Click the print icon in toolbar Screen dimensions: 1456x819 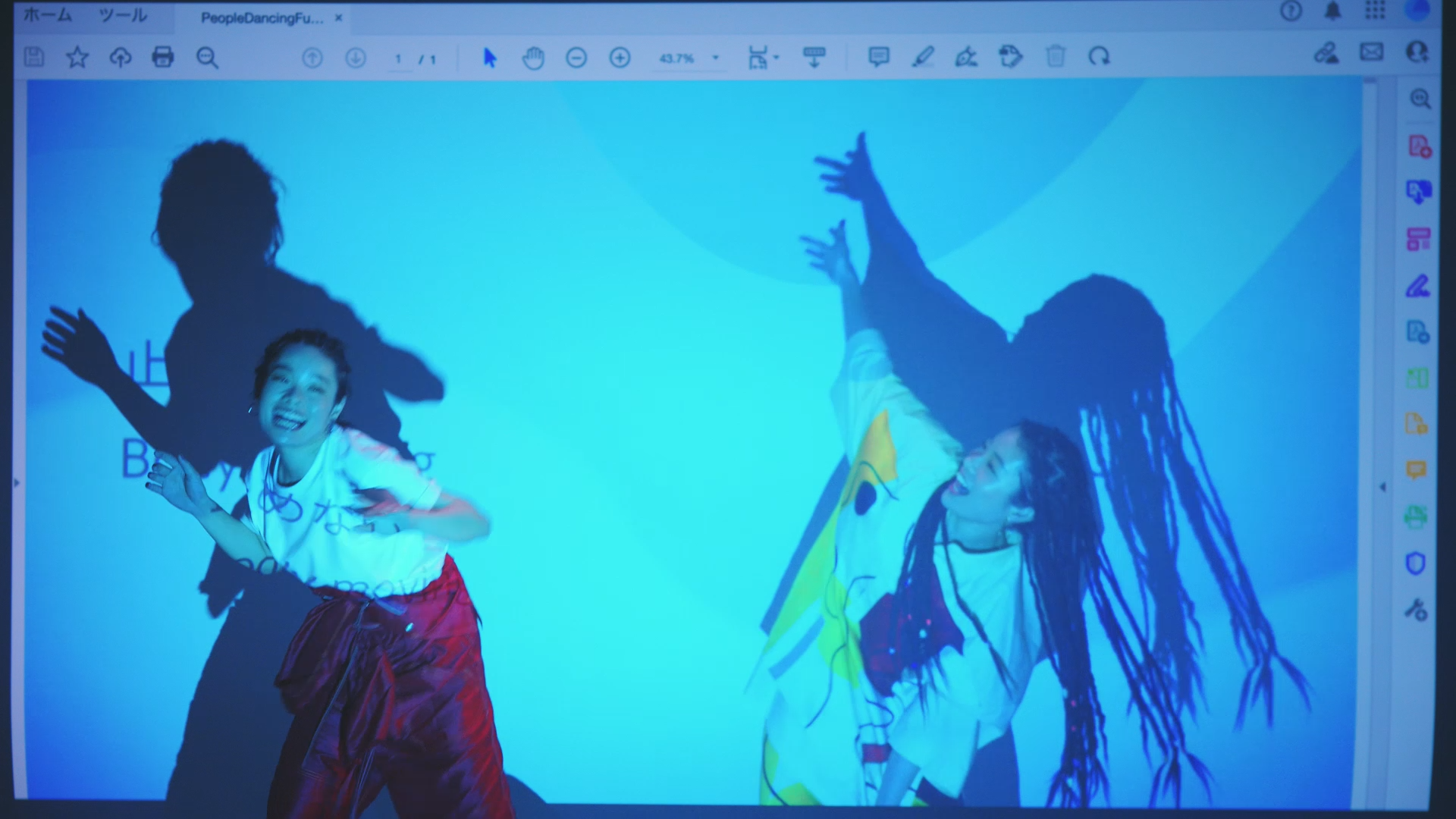tap(163, 57)
